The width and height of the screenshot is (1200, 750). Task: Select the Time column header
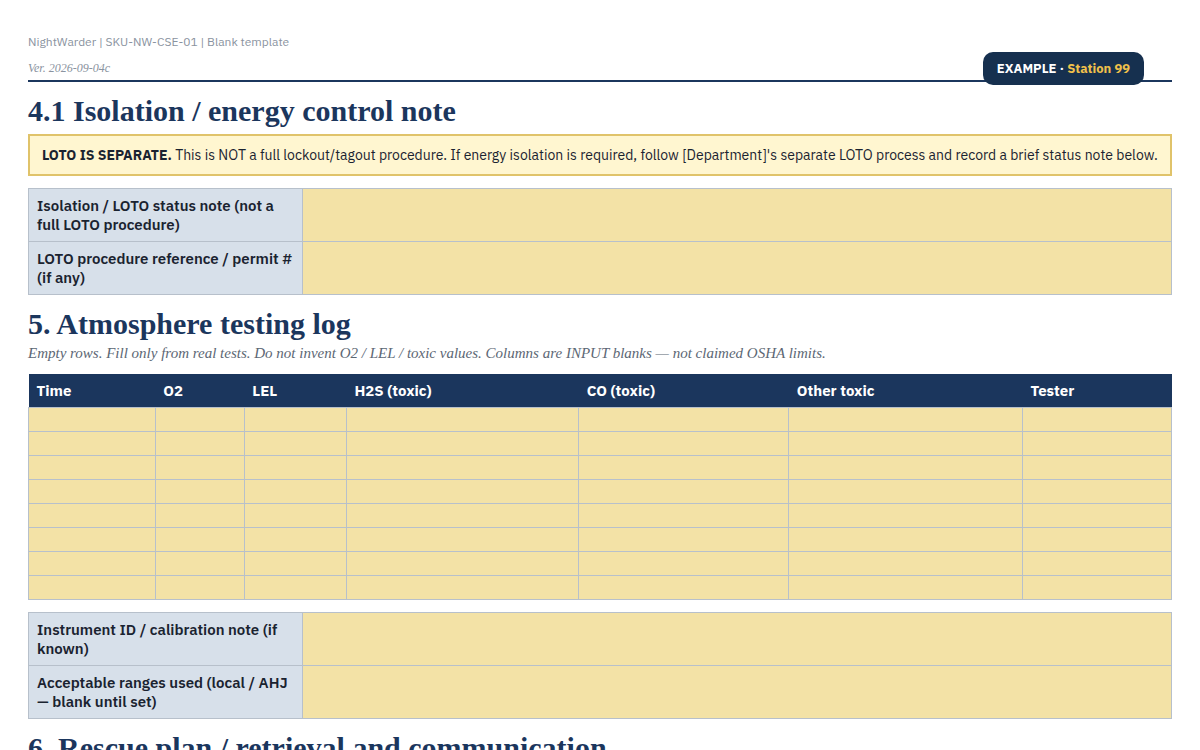[92, 391]
